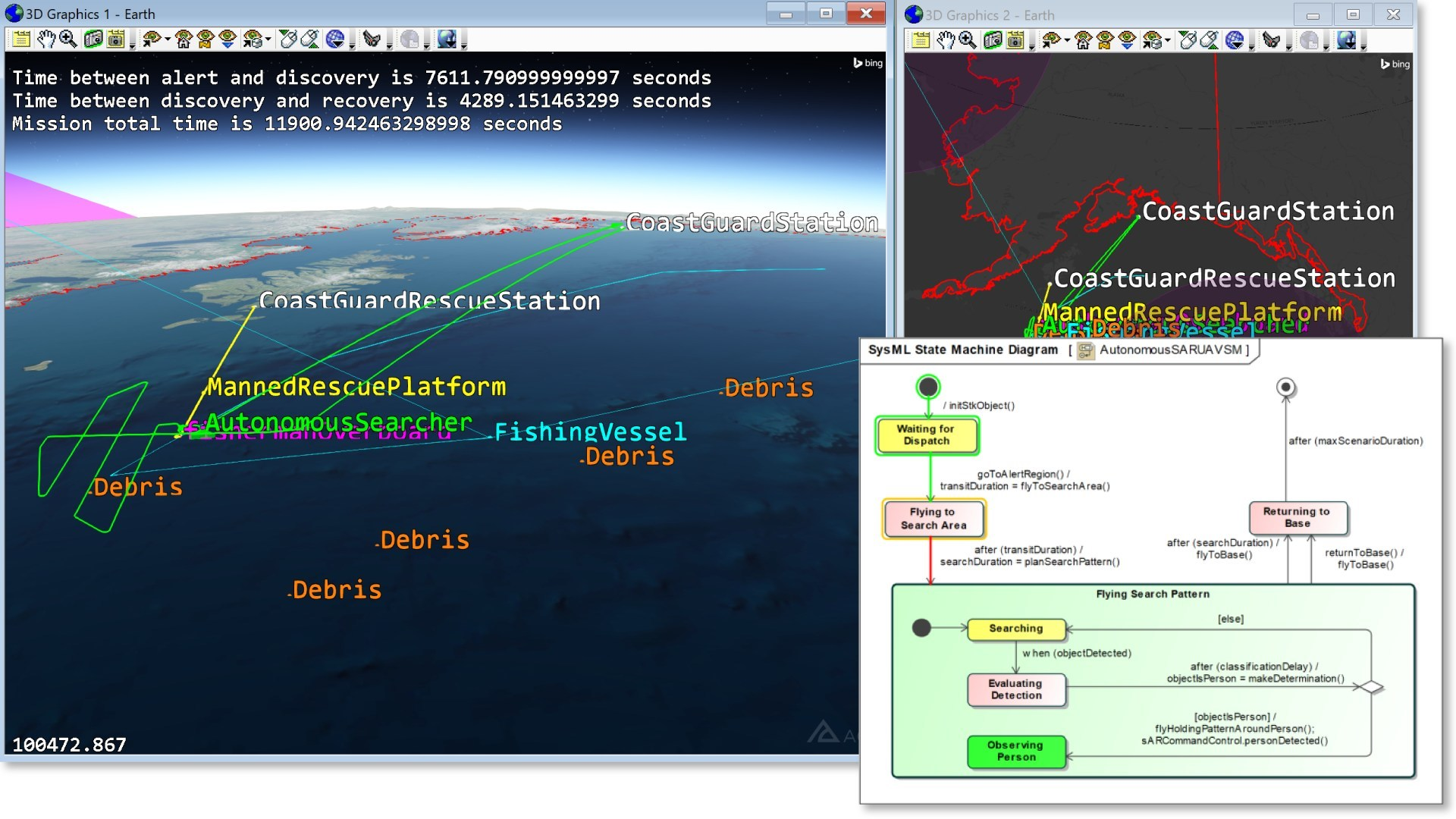Image resolution: width=1456 pixels, height=819 pixels.
Task: Open the yellow properties notepad icon in 3D Graphics 1
Action: click(x=21, y=39)
